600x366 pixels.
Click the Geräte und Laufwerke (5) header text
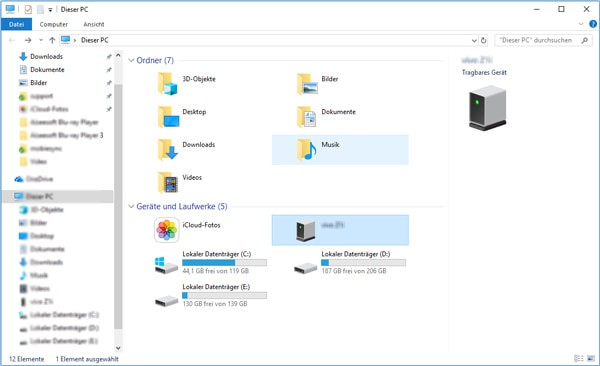pos(182,206)
